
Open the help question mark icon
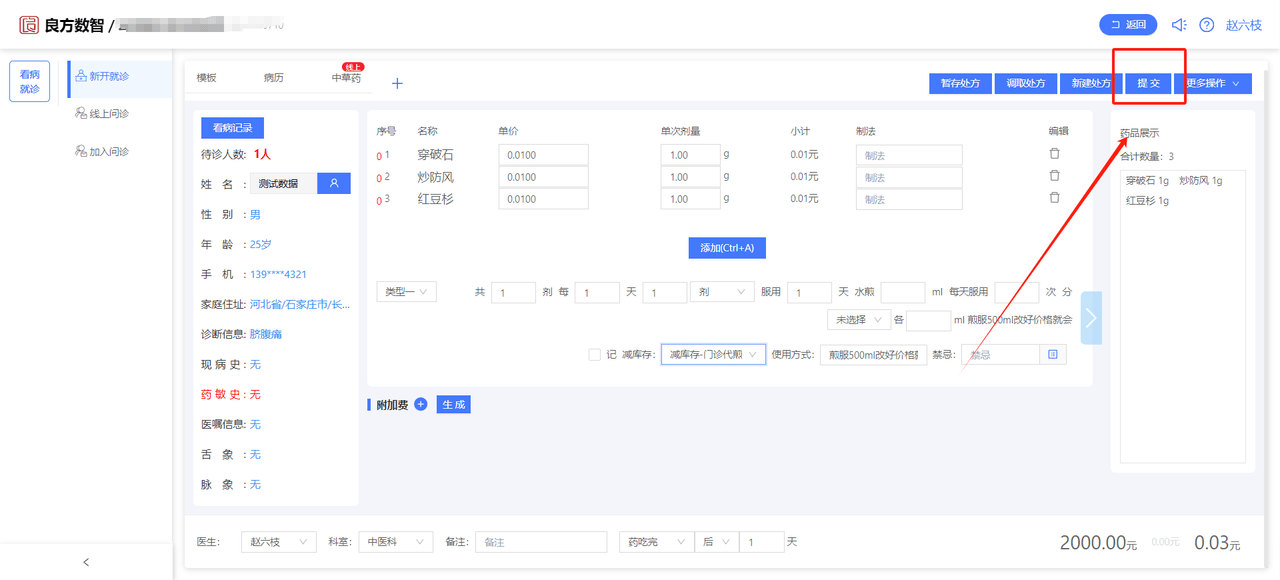point(1207,25)
